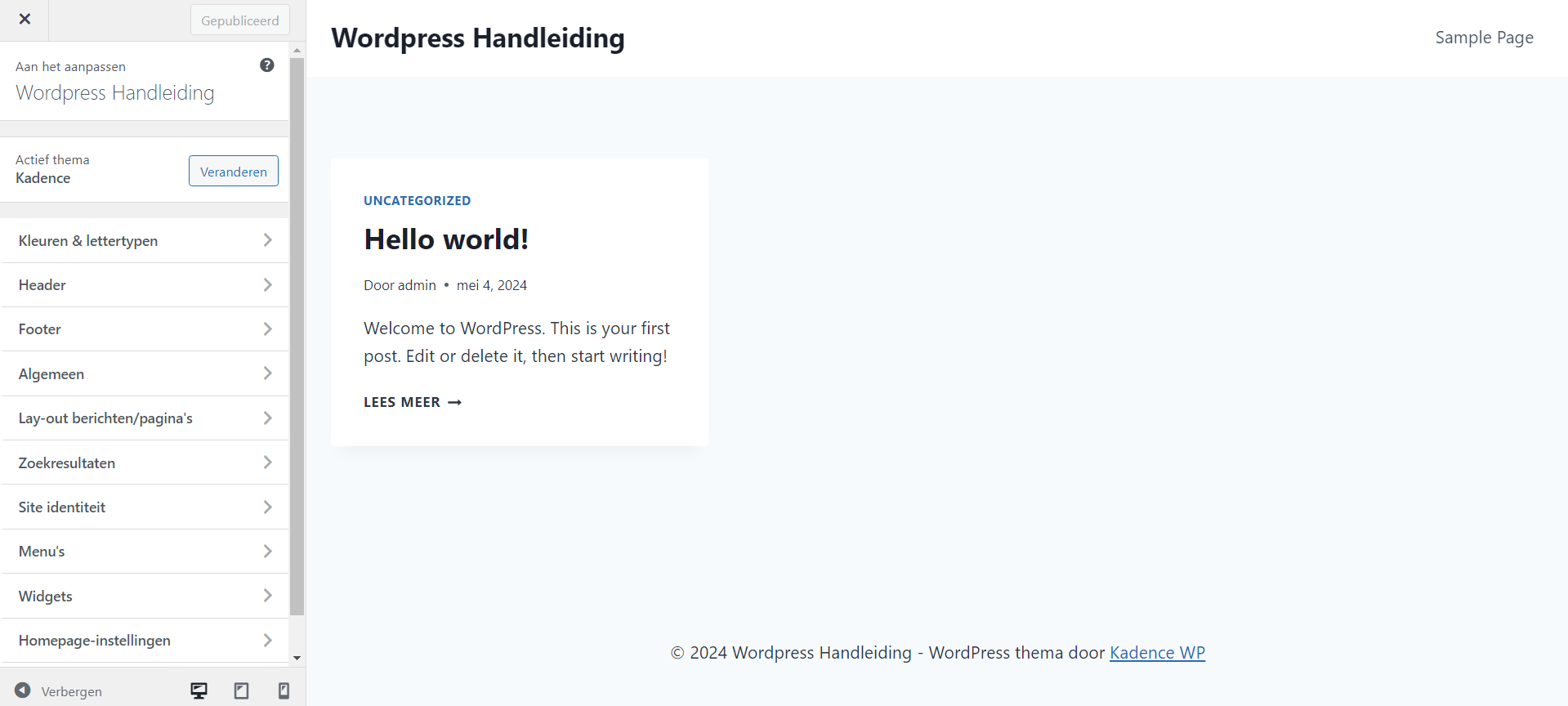Open the Footer section

tap(145, 329)
